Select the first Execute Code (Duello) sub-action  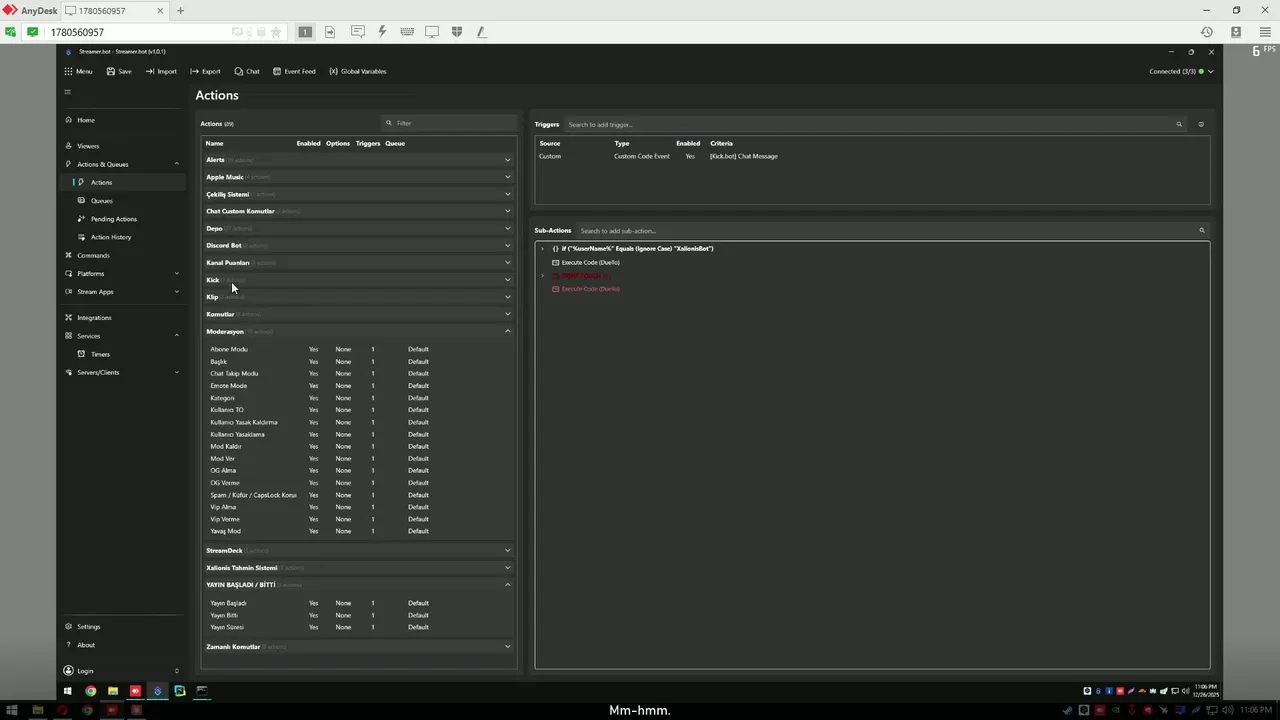(590, 262)
